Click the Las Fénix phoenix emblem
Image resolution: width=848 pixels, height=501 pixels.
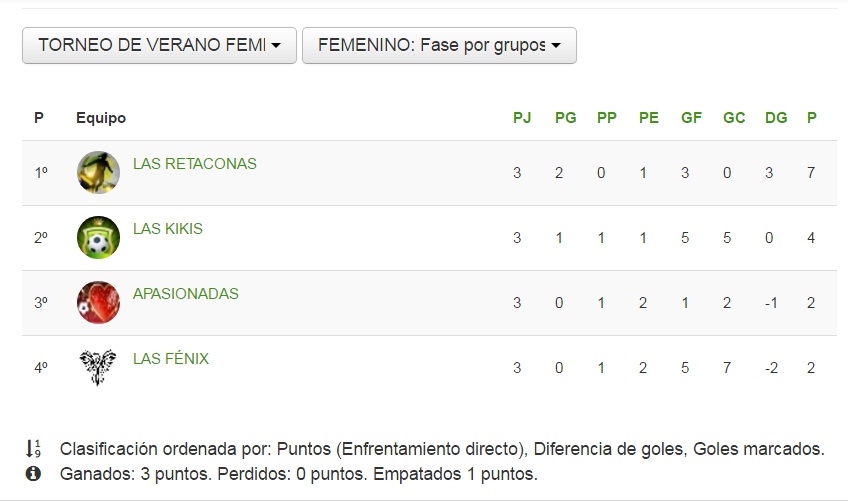(x=98, y=367)
